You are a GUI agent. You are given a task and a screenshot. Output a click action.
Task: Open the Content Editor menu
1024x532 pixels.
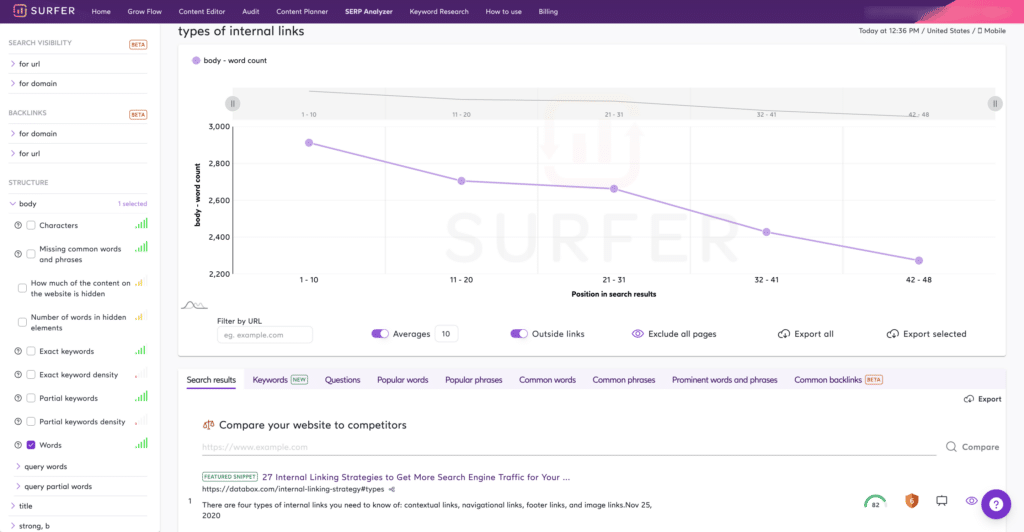(202, 11)
